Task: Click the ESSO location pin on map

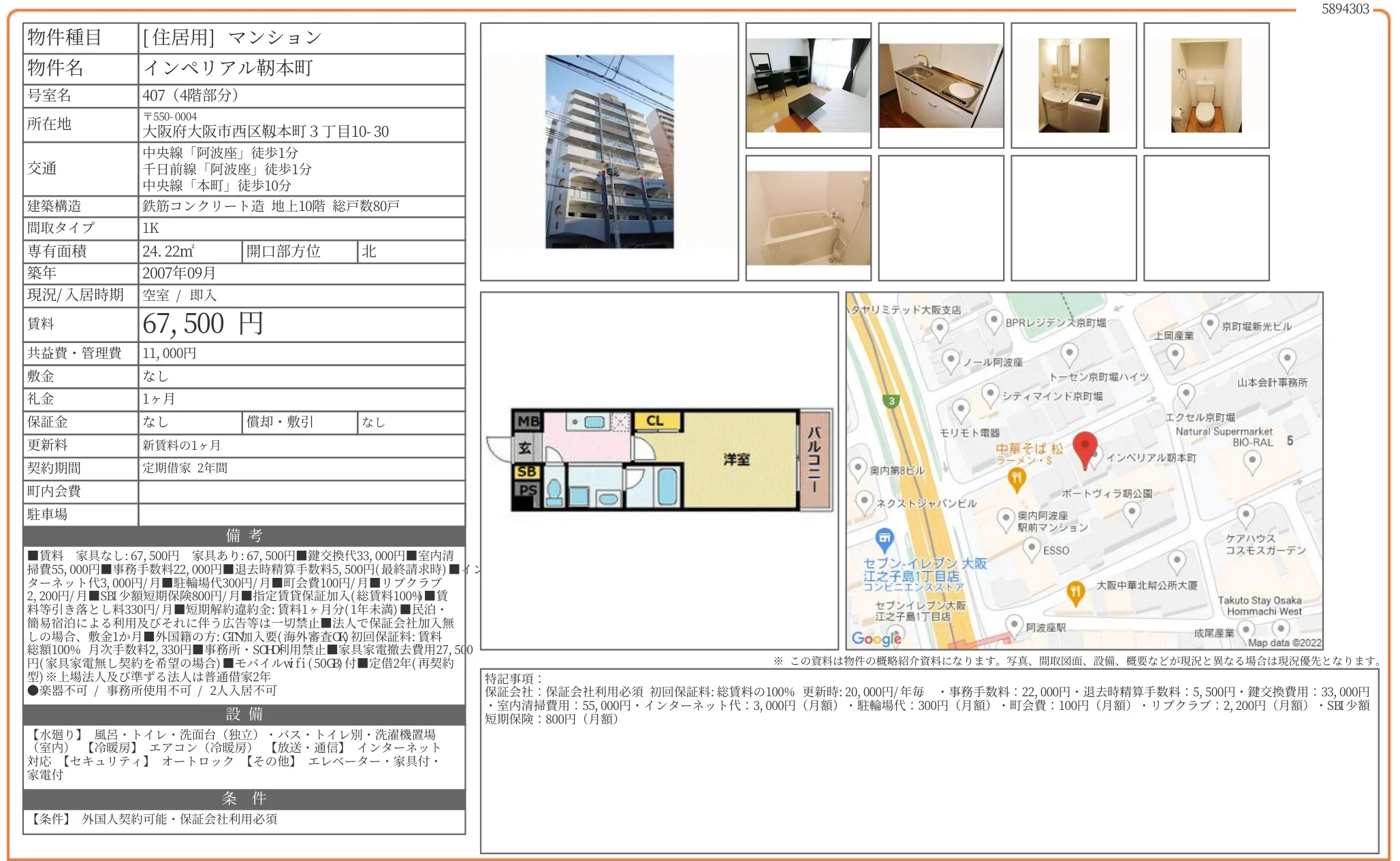Action: (1032, 548)
